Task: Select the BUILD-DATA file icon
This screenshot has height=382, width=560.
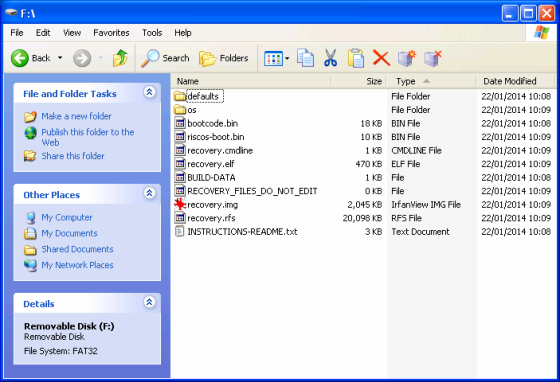Action: pyautogui.click(x=180, y=177)
